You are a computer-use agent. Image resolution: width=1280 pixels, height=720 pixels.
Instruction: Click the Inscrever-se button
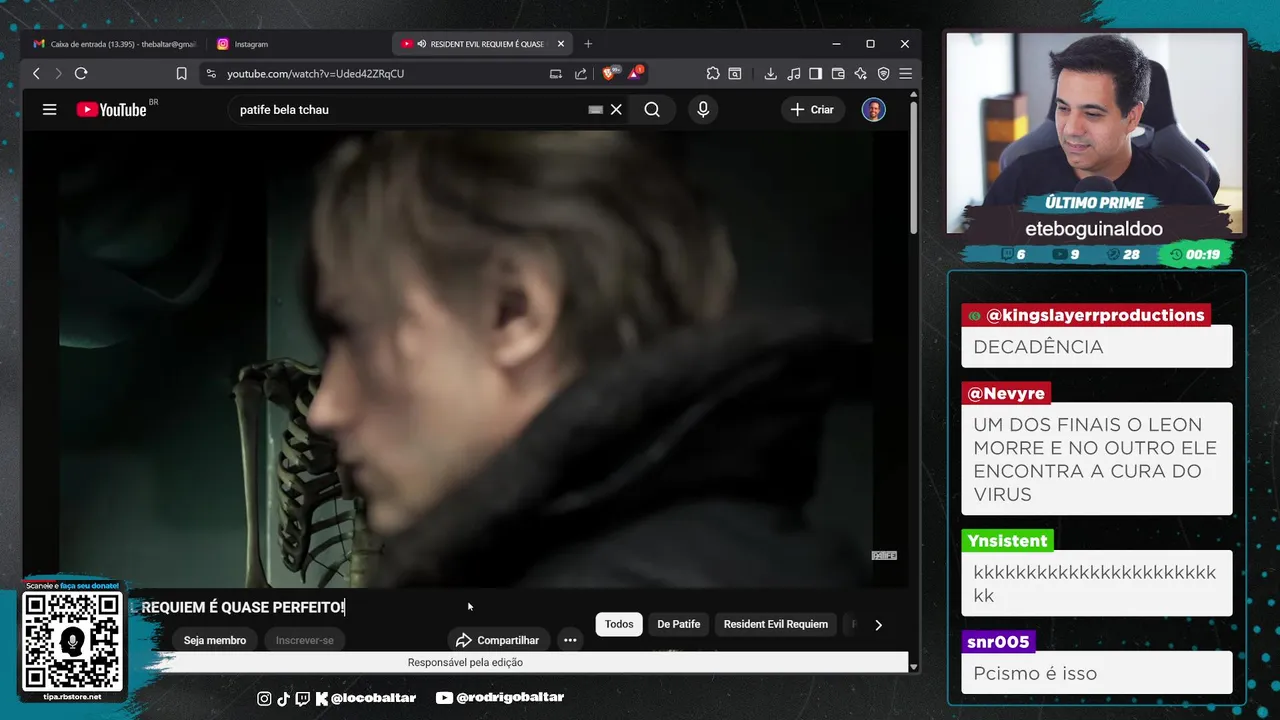[x=305, y=640]
